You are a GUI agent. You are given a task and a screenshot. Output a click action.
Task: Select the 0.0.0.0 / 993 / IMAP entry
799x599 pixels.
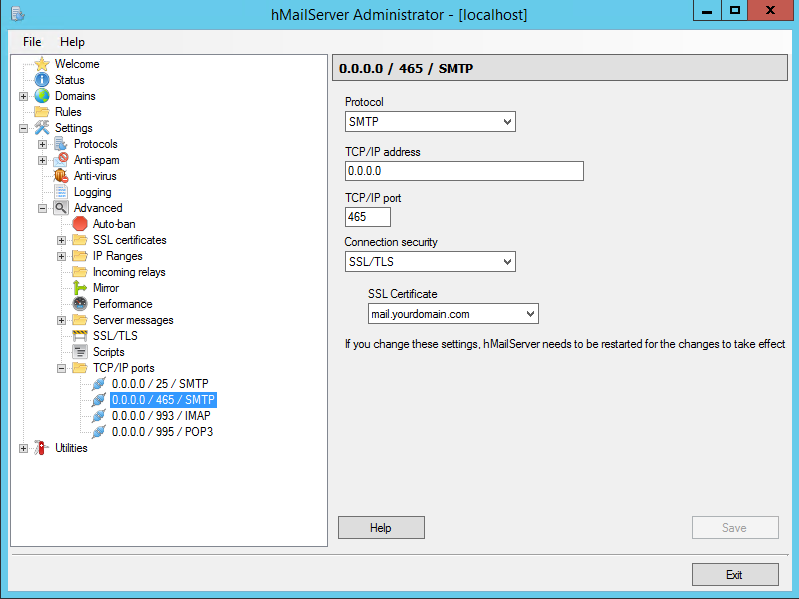(x=161, y=416)
